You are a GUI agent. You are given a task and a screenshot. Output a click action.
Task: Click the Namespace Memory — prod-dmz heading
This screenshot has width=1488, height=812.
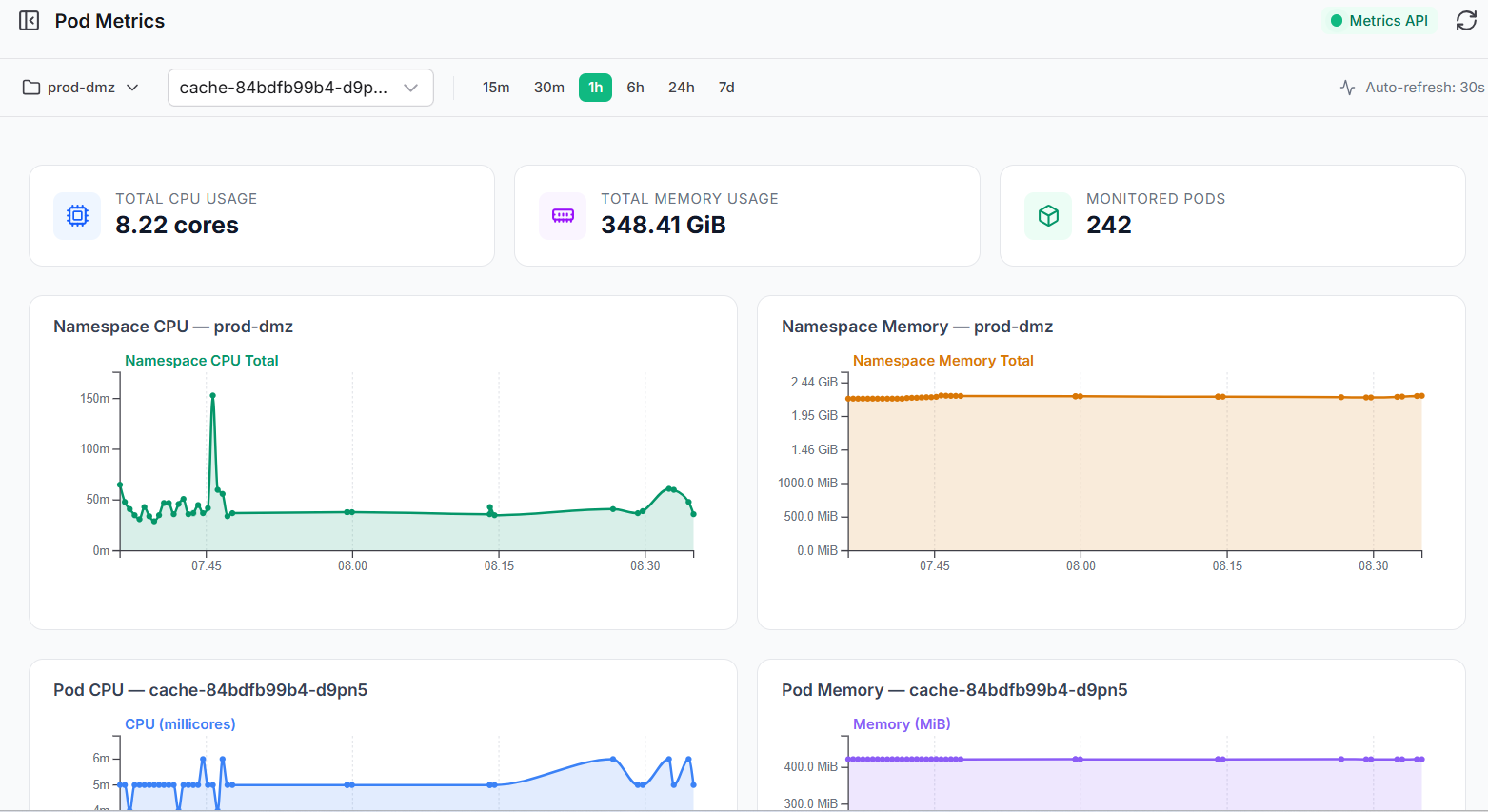pos(918,327)
